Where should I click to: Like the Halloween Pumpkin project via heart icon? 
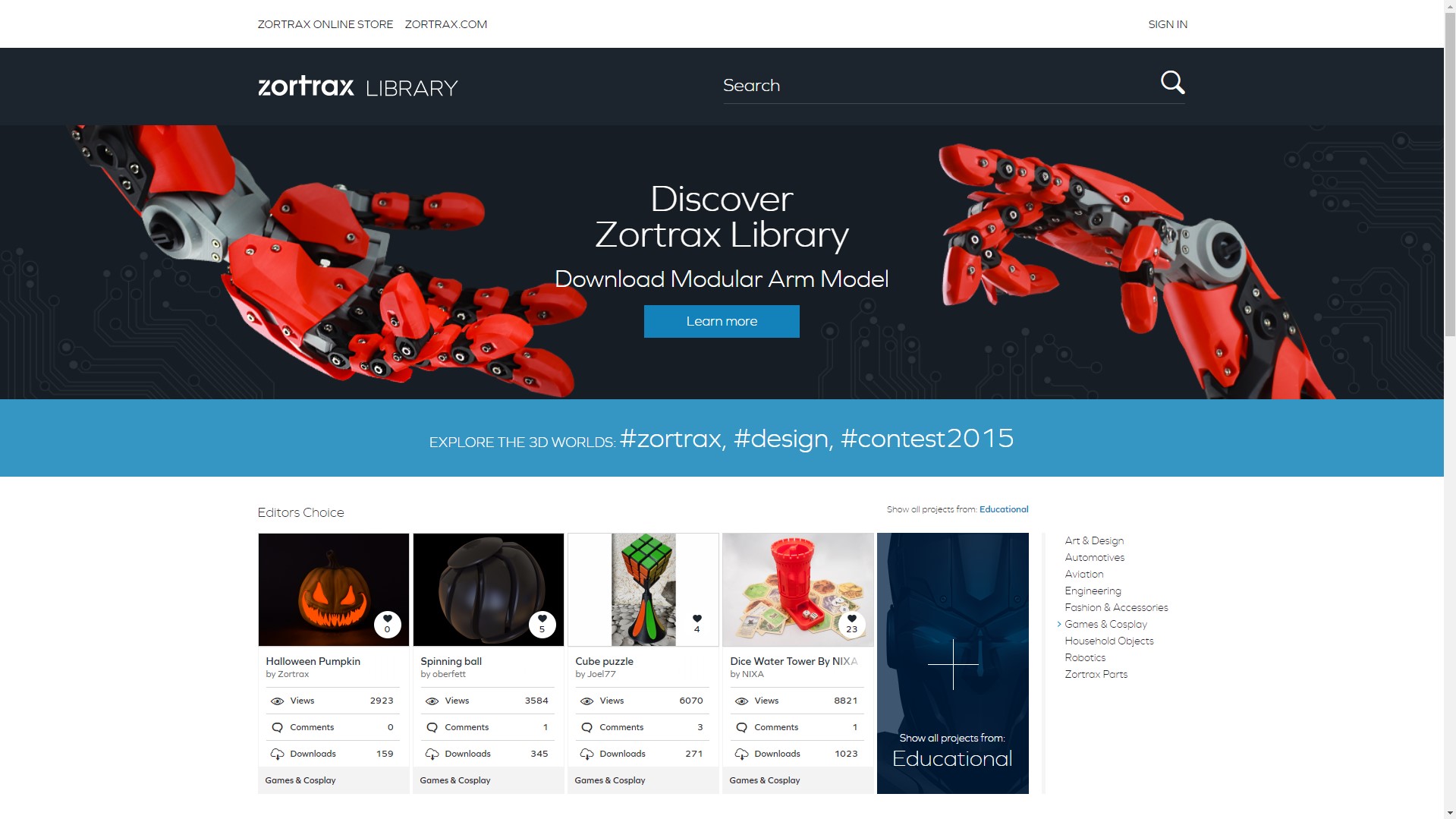[387, 619]
